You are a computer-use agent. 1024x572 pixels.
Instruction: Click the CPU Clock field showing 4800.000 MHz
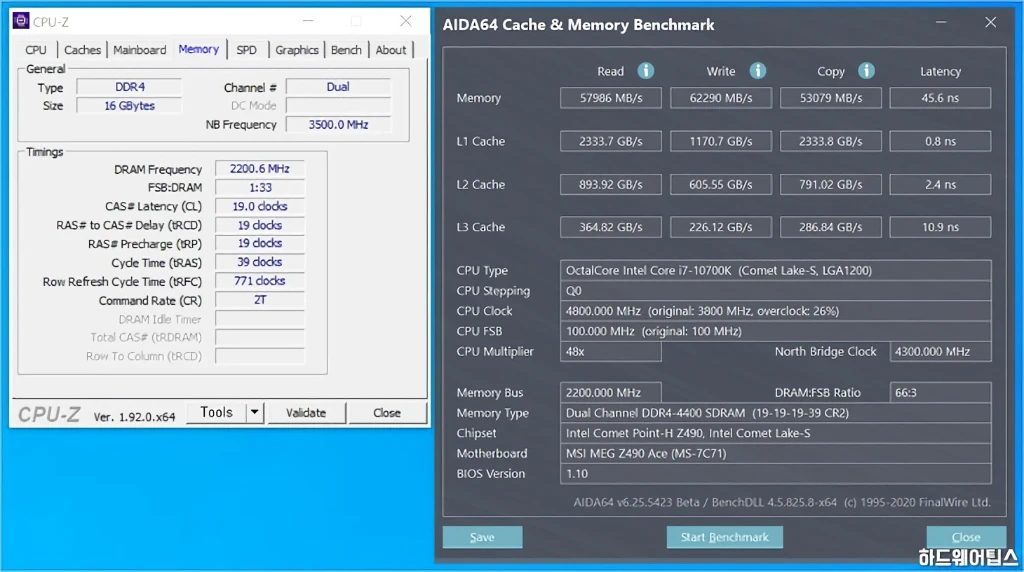tap(776, 311)
